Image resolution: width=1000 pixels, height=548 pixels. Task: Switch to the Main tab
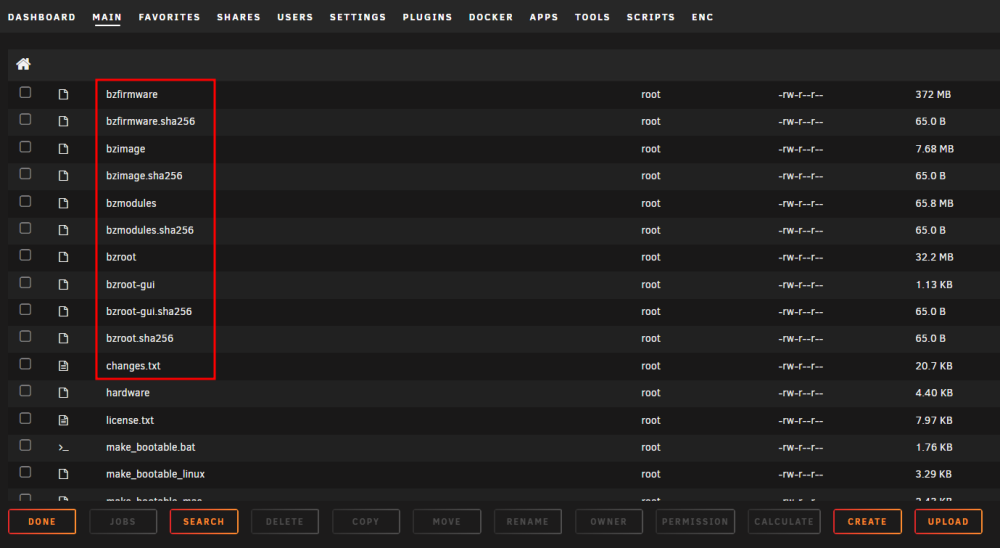click(107, 17)
